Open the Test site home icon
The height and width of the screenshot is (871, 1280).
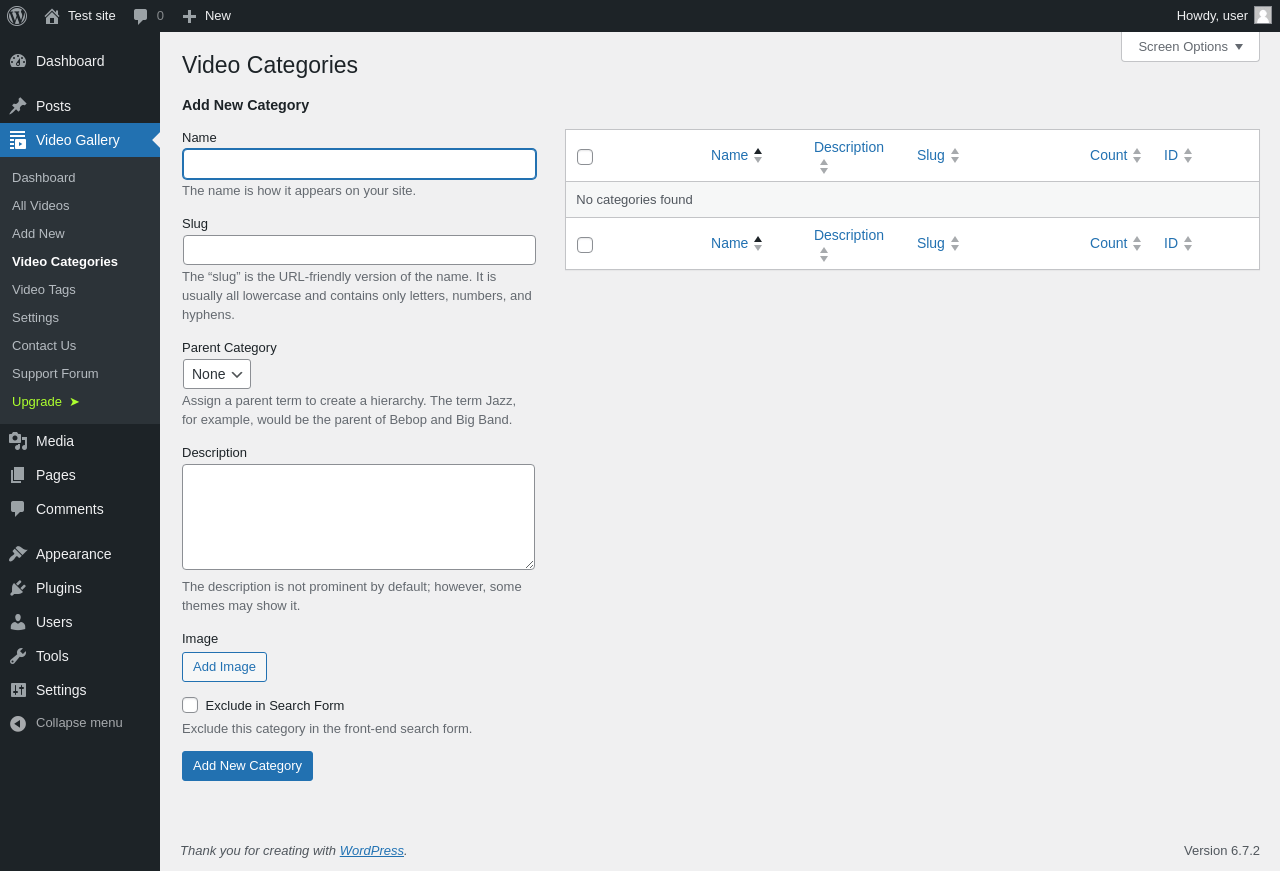(52, 16)
